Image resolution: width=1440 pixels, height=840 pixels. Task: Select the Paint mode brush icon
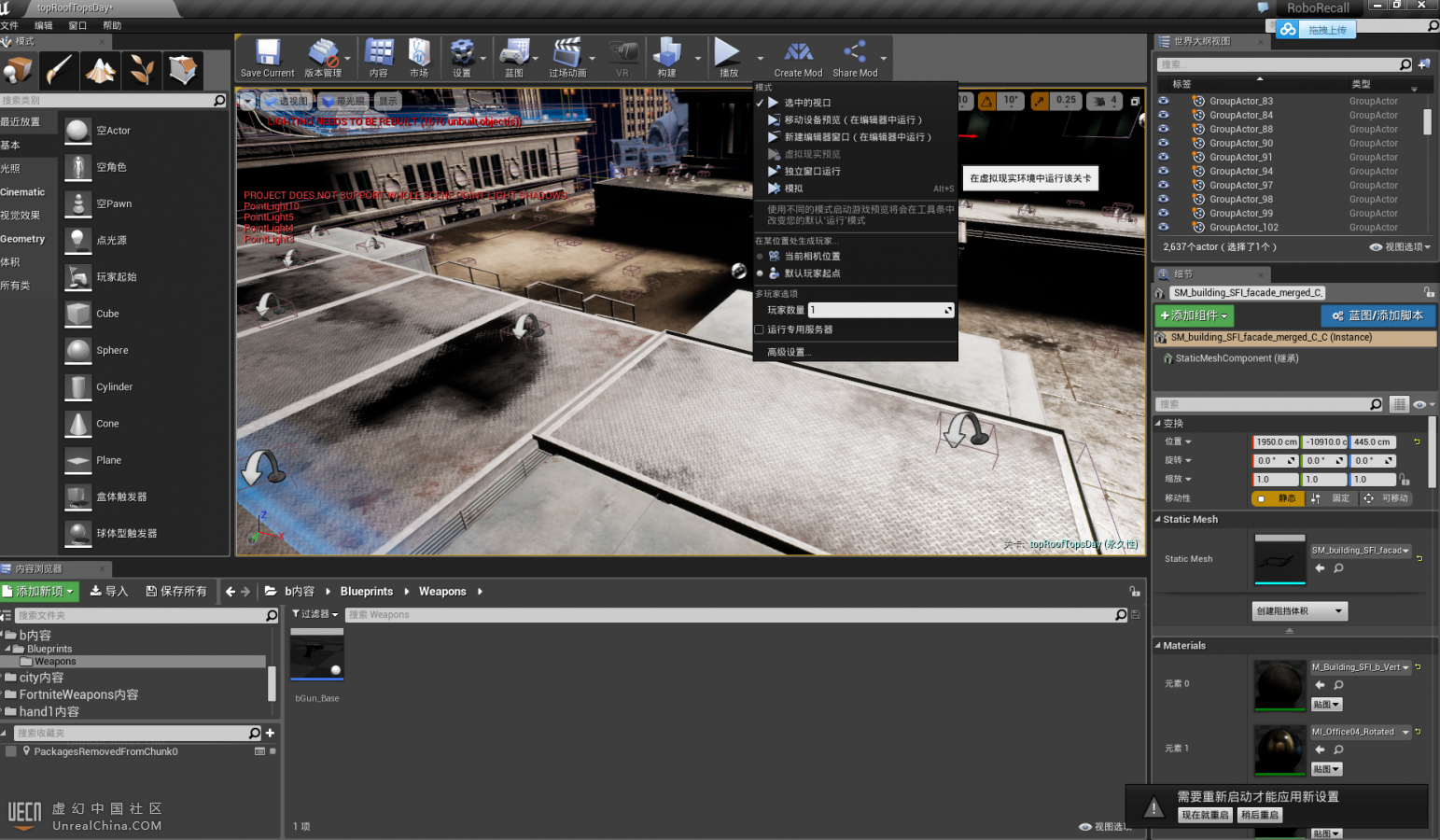pyautogui.click(x=59, y=69)
